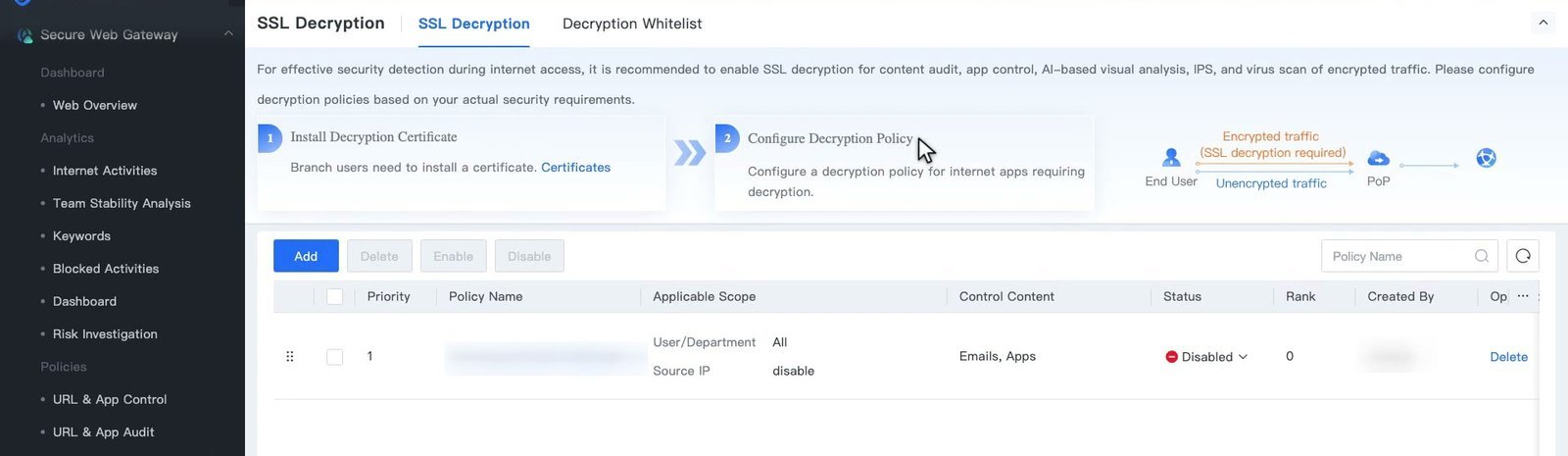Grab the drag handle of policy row 1
The image size is (1568, 456).
(290, 357)
